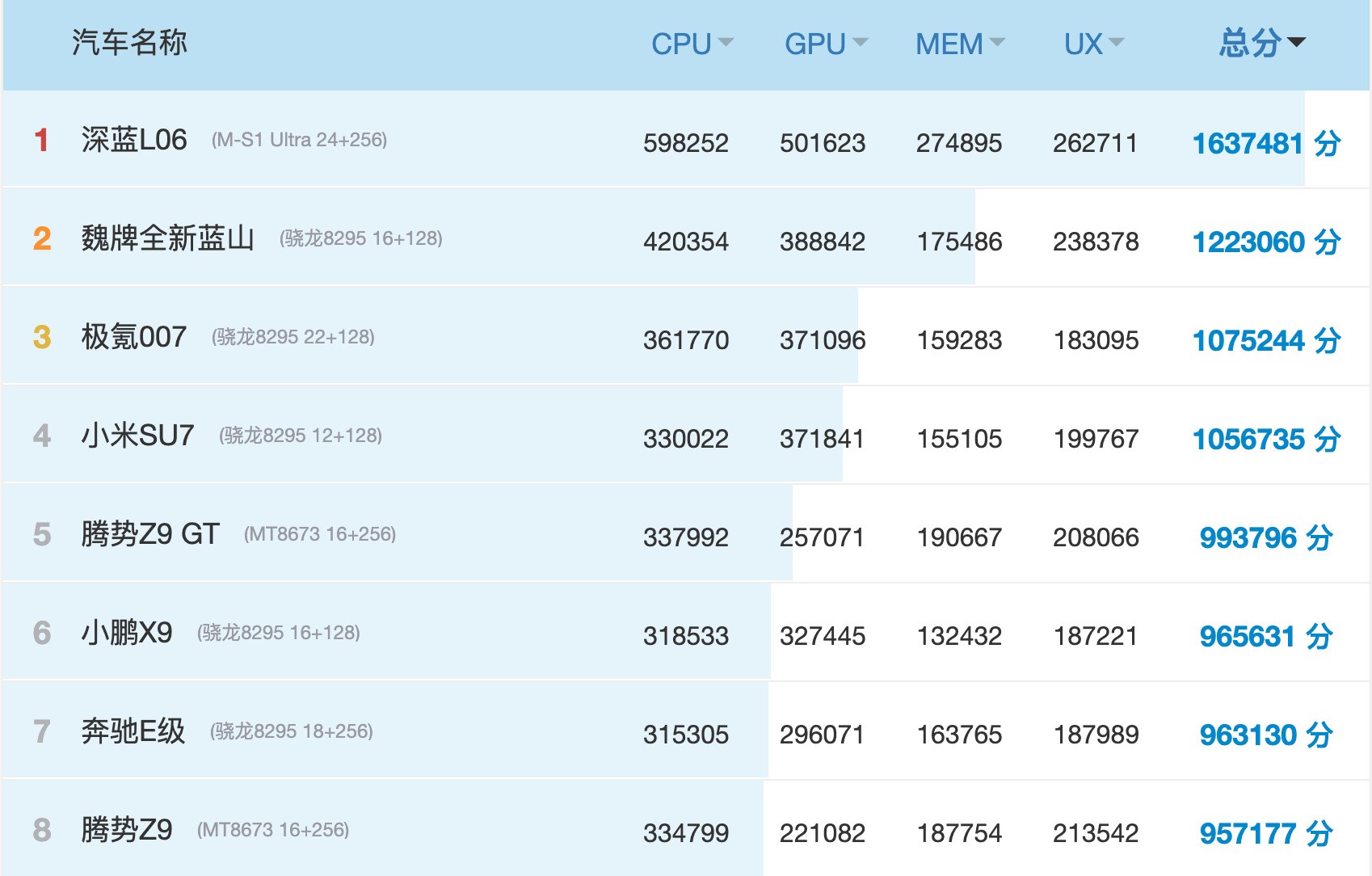Image resolution: width=1372 pixels, height=876 pixels.
Task: Open the 深蓝L06 car entry
Action: point(134,140)
